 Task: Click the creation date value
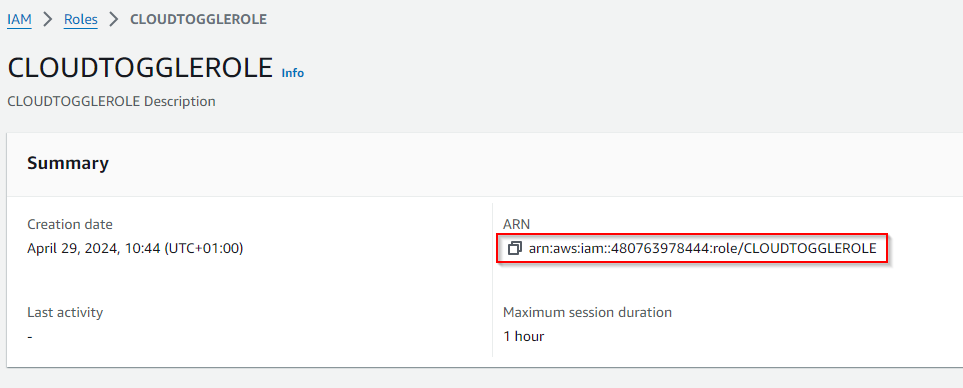(135, 249)
